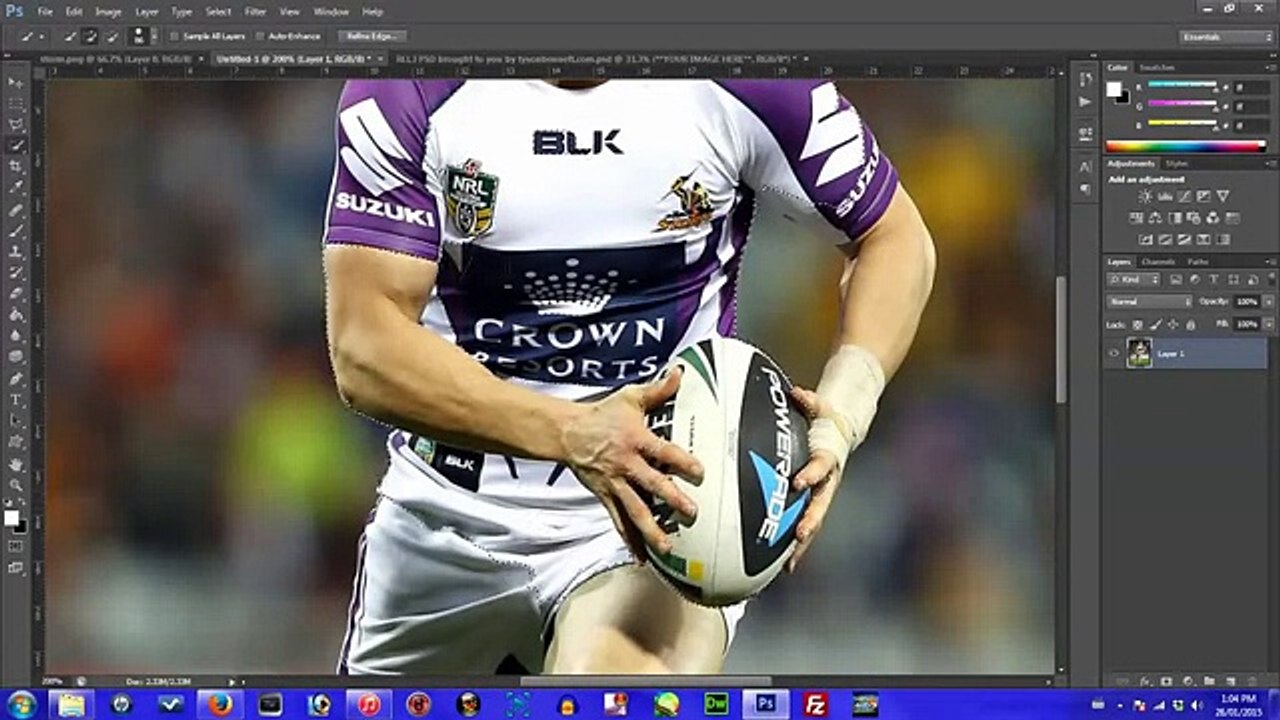Open the Character panel icon in the dock
The width and height of the screenshot is (1280, 720).
pos(1085,167)
